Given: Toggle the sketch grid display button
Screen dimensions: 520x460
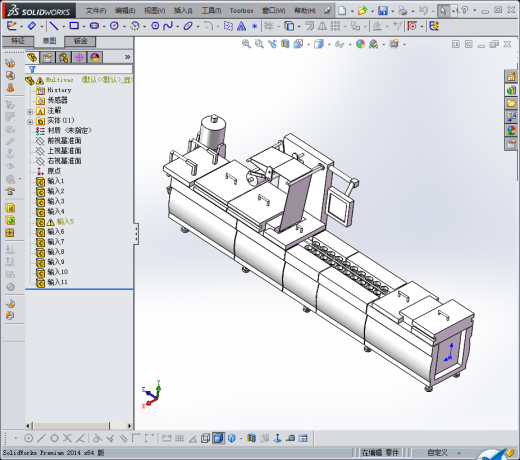Looking at the screenshot, I should [x=179, y=438].
